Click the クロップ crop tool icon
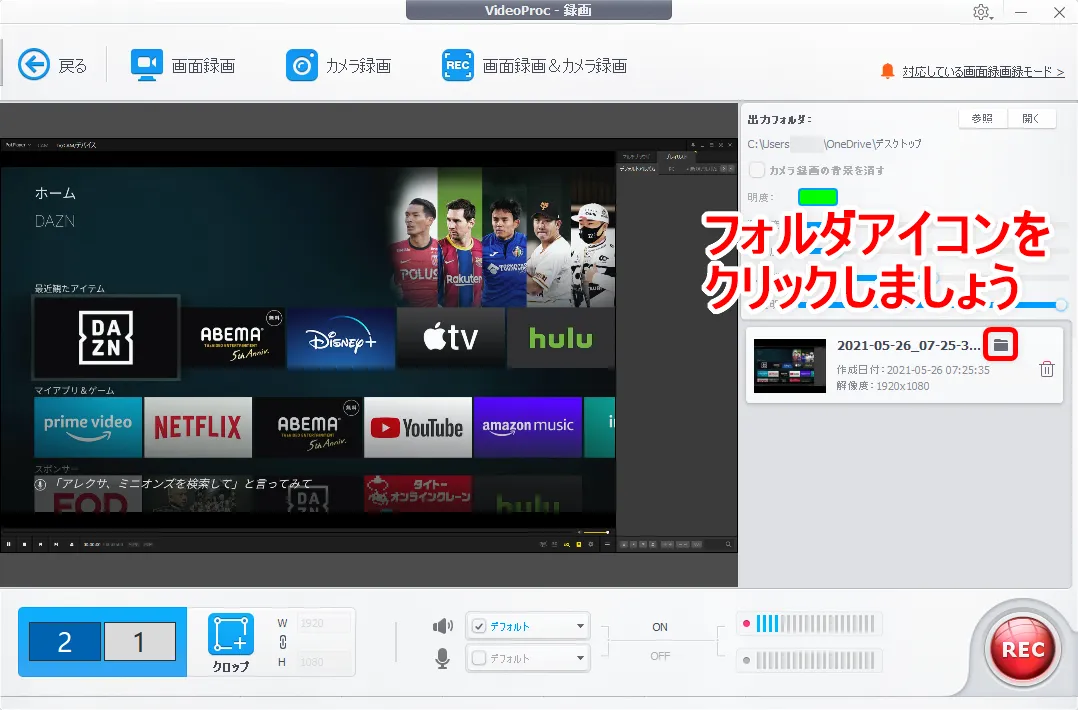 230,634
